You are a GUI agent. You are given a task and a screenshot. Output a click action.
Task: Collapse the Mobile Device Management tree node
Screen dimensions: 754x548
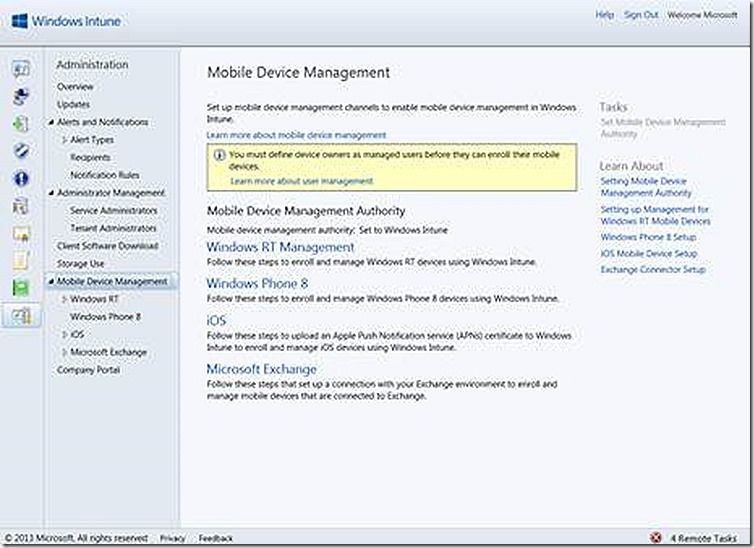[51, 282]
